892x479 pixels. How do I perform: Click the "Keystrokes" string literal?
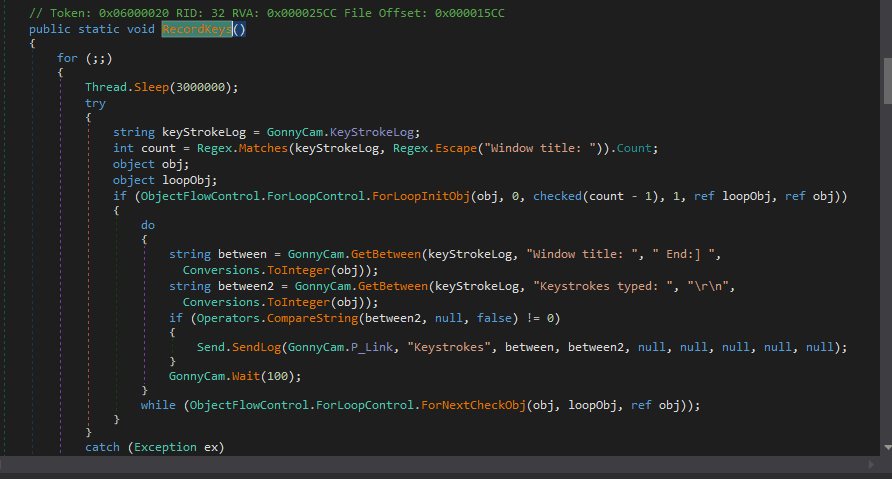tap(449, 347)
